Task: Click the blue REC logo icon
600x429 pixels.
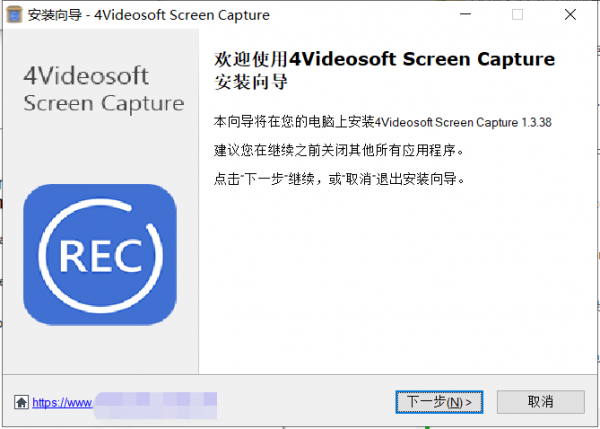Action: [100, 255]
